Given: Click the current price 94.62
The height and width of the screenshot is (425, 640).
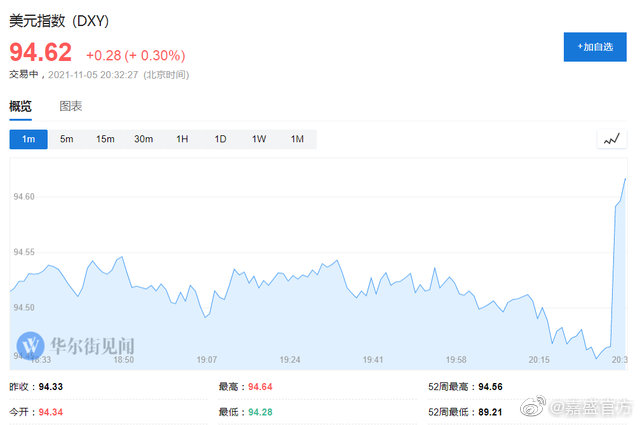Looking at the screenshot, I should coord(40,53).
